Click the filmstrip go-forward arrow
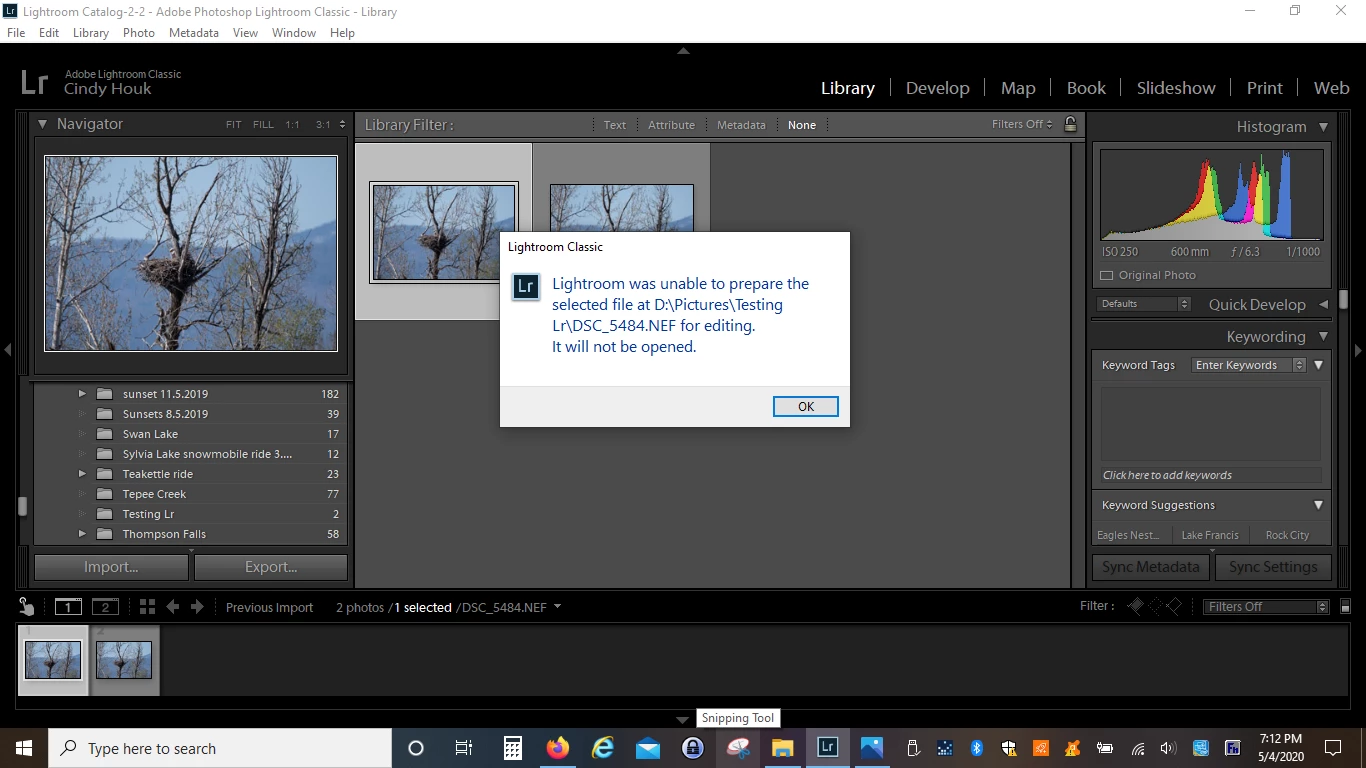The width and height of the screenshot is (1366, 768). click(197, 607)
